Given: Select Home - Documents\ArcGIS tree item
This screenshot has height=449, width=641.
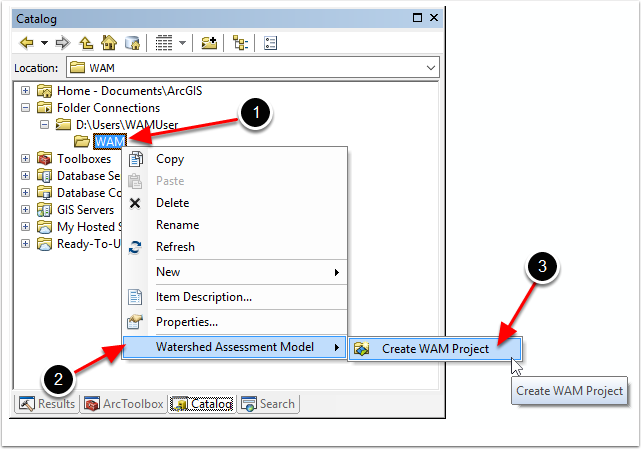Looking at the screenshot, I should coord(129,91).
